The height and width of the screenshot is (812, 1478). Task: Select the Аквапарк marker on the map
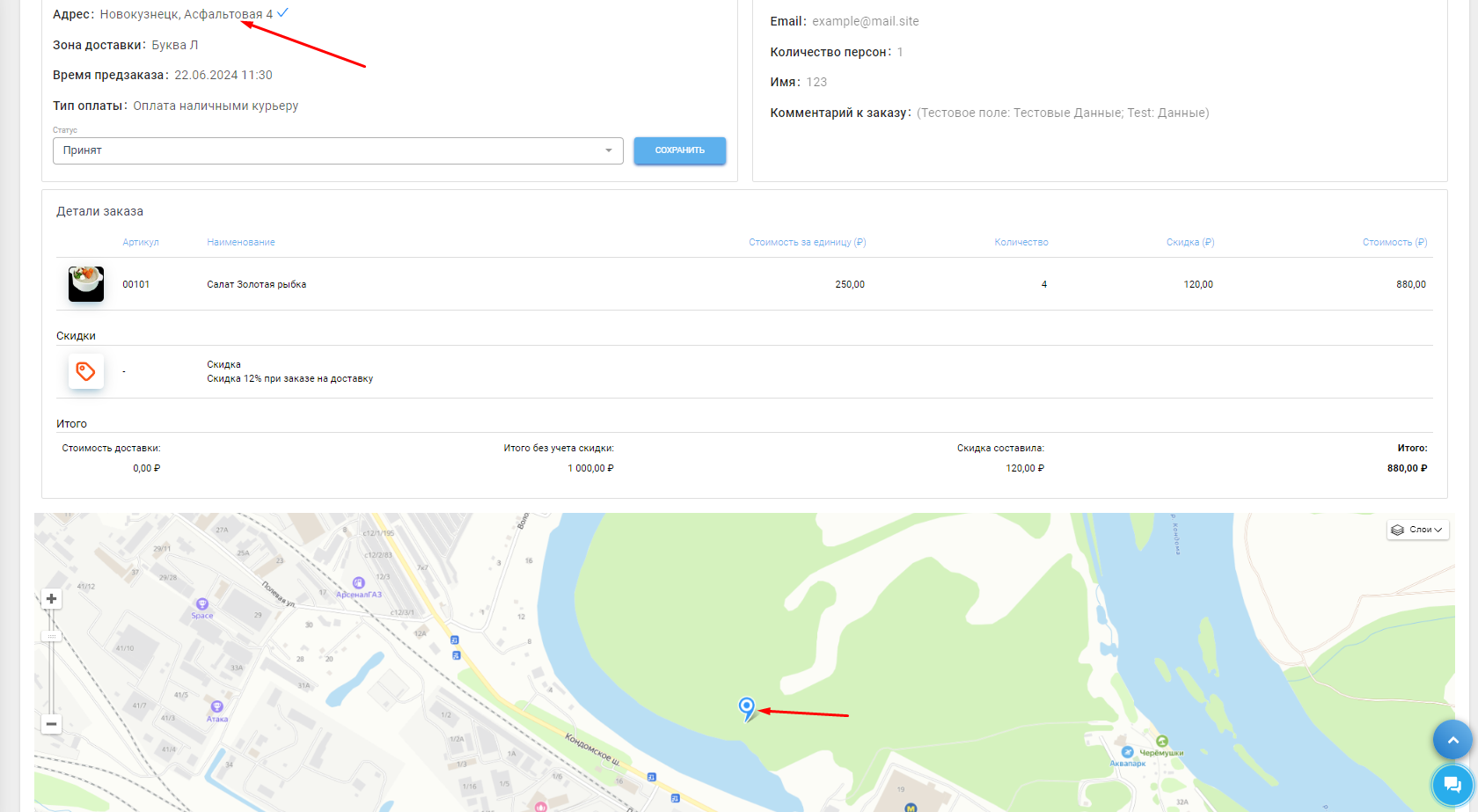(1127, 752)
